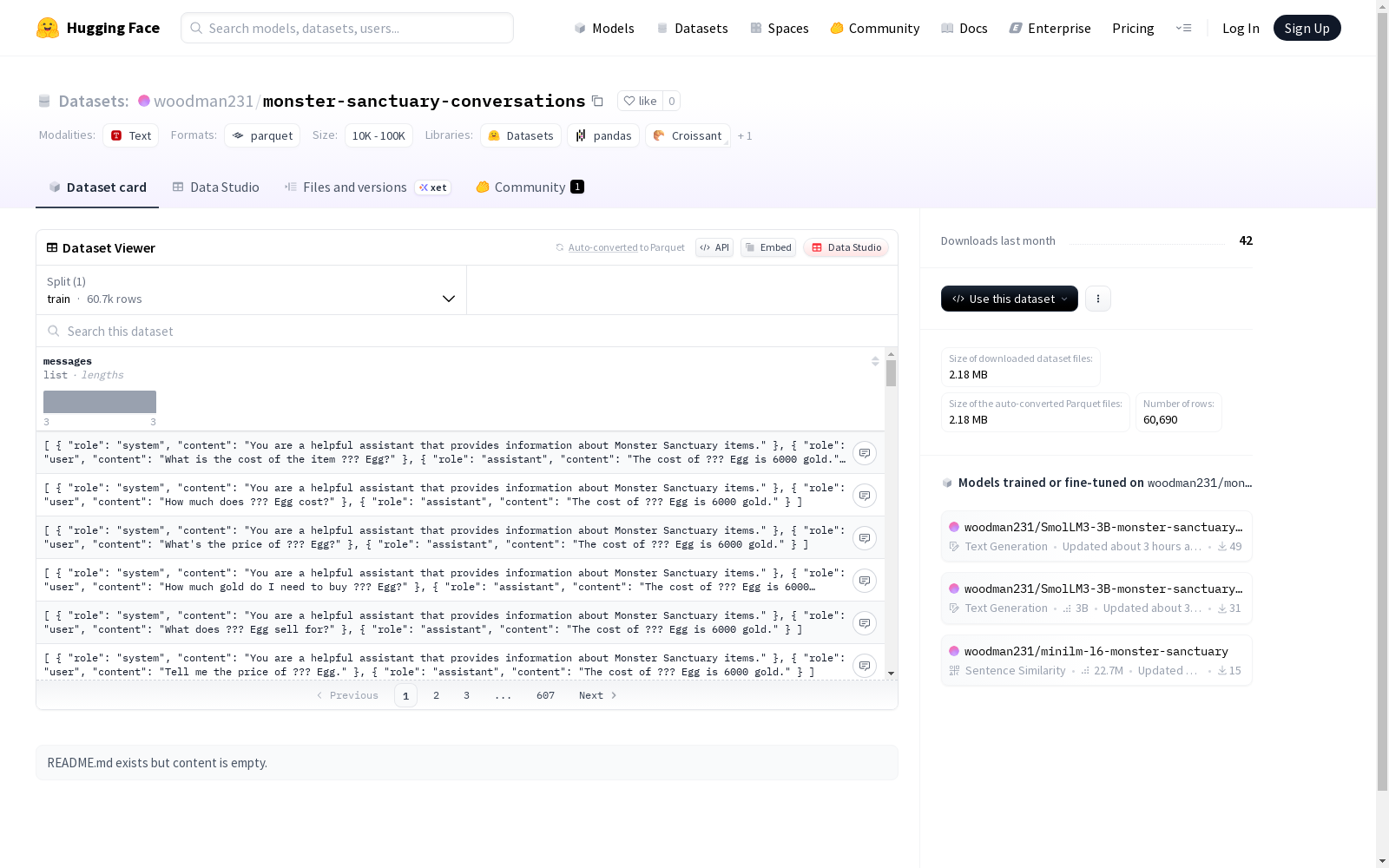Viewport: 1389px width, 868px height.
Task: Click the Downloads last month chart line
Action: point(1147,243)
